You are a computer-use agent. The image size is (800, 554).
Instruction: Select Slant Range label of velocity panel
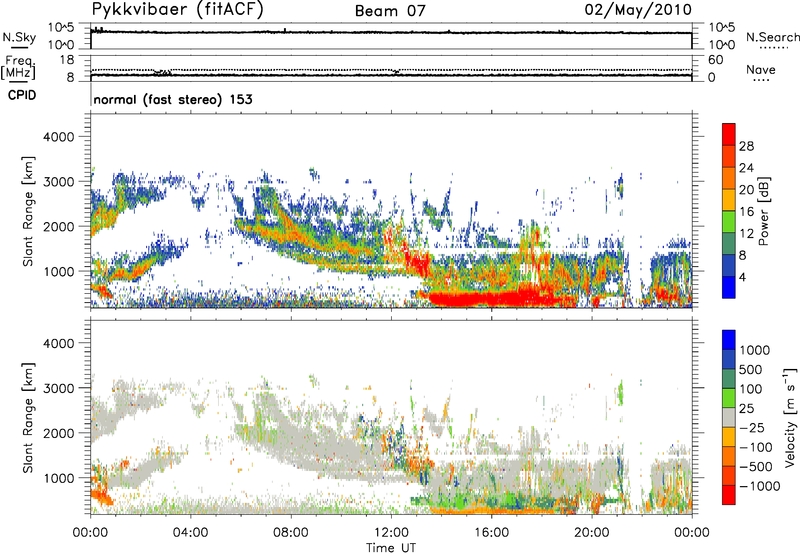point(28,418)
